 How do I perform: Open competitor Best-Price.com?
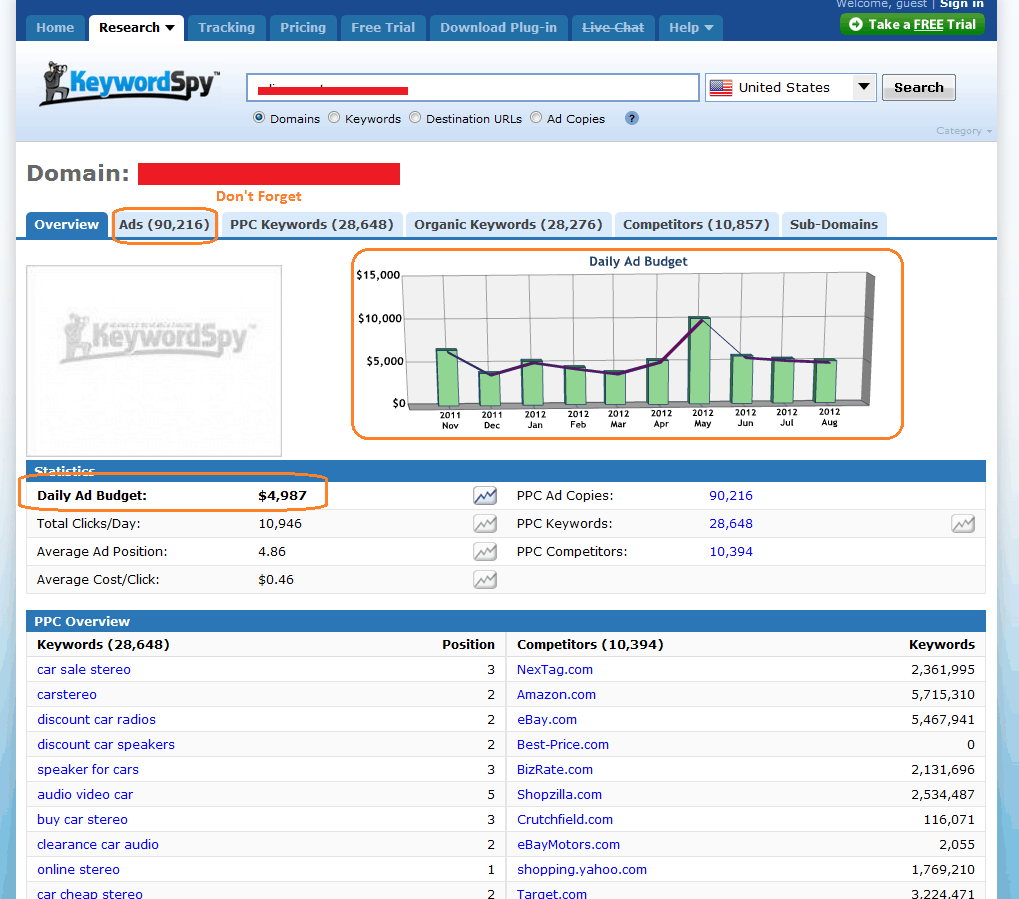pos(563,745)
